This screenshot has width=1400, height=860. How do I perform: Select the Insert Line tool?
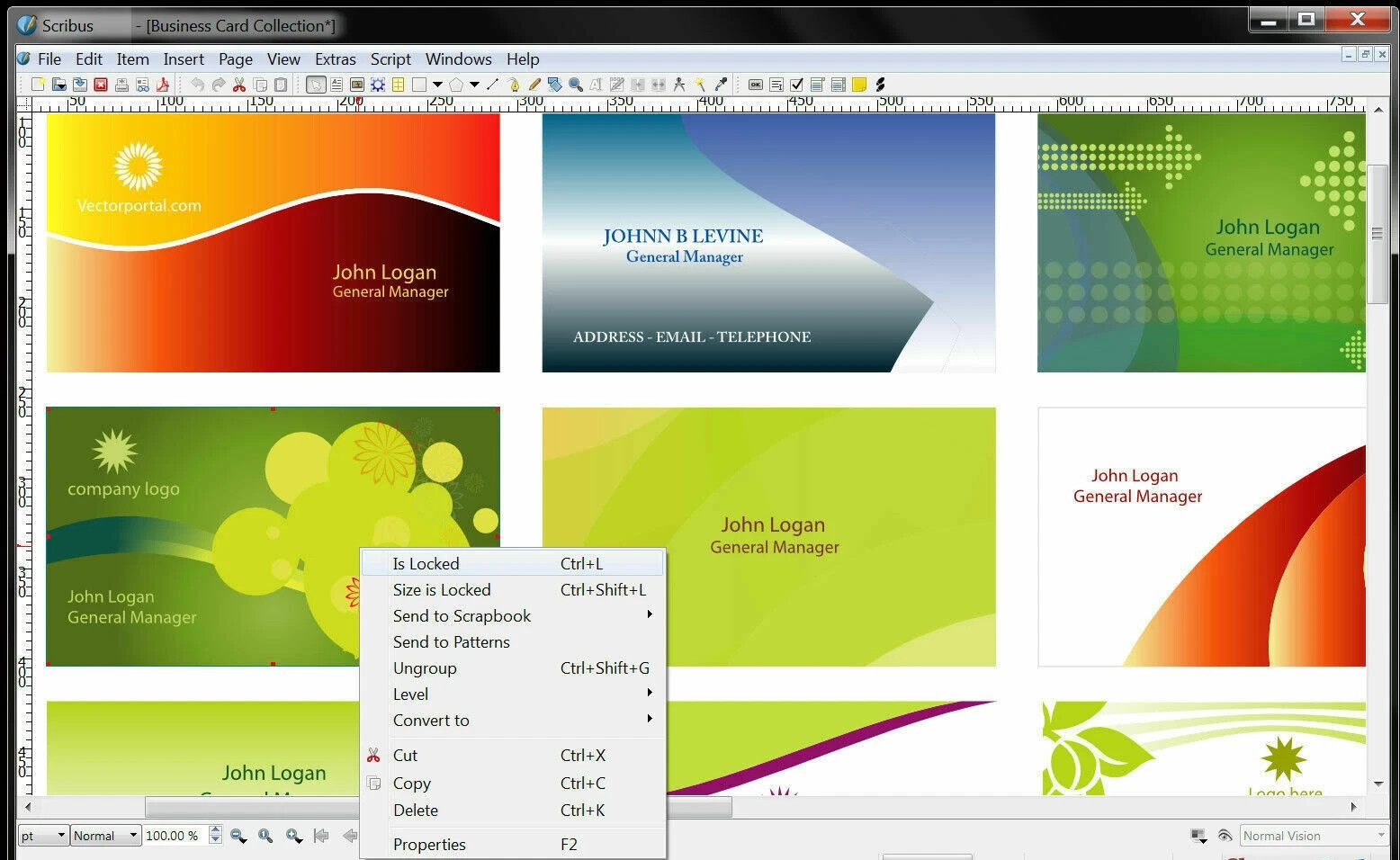[x=492, y=85]
